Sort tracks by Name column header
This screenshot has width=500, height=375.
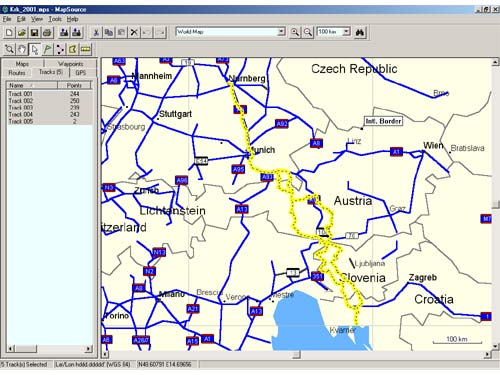pos(32,85)
